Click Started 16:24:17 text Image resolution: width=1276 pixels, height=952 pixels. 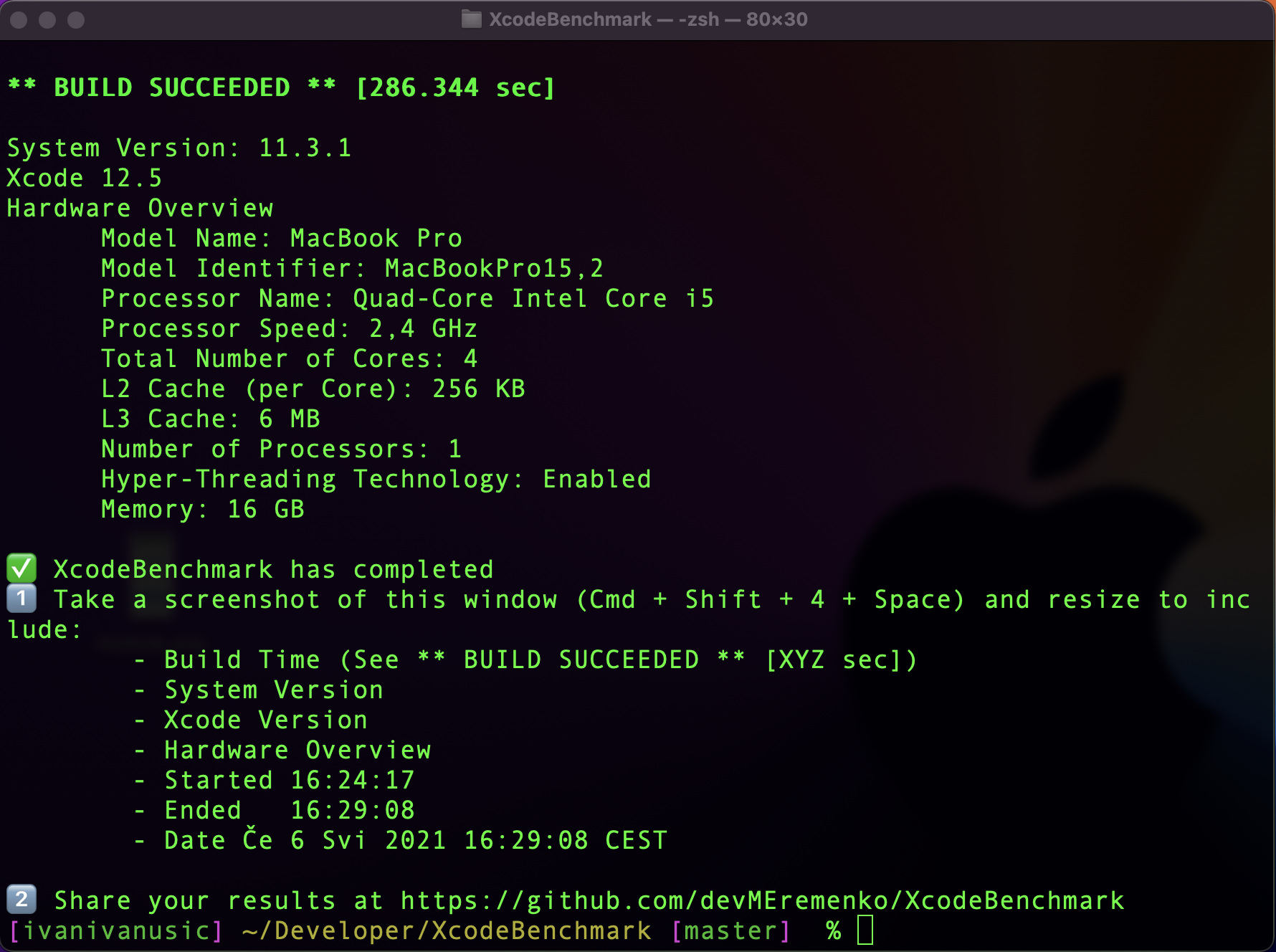click(x=274, y=780)
